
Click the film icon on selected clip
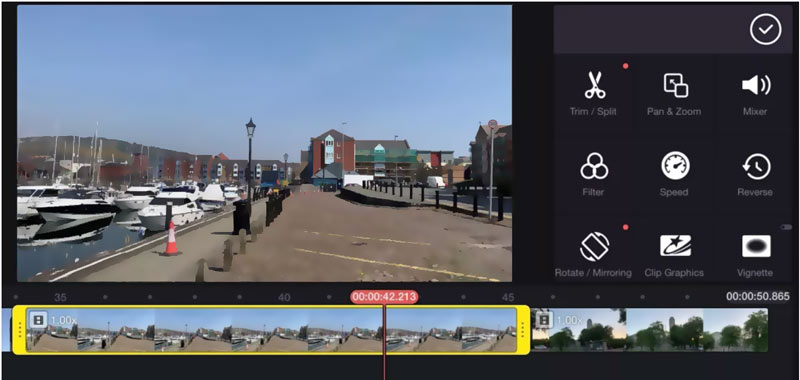point(38,320)
